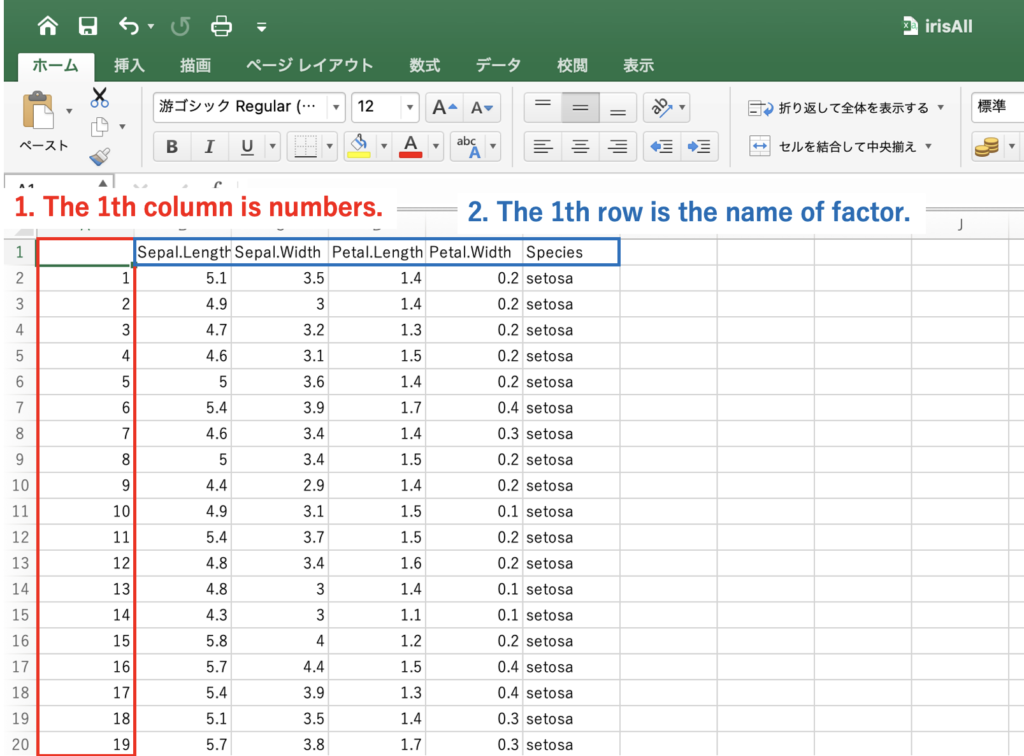This screenshot has height=756, width=1024.
Task: Enable center horizontal text alignment
Action: coord(580,147)
